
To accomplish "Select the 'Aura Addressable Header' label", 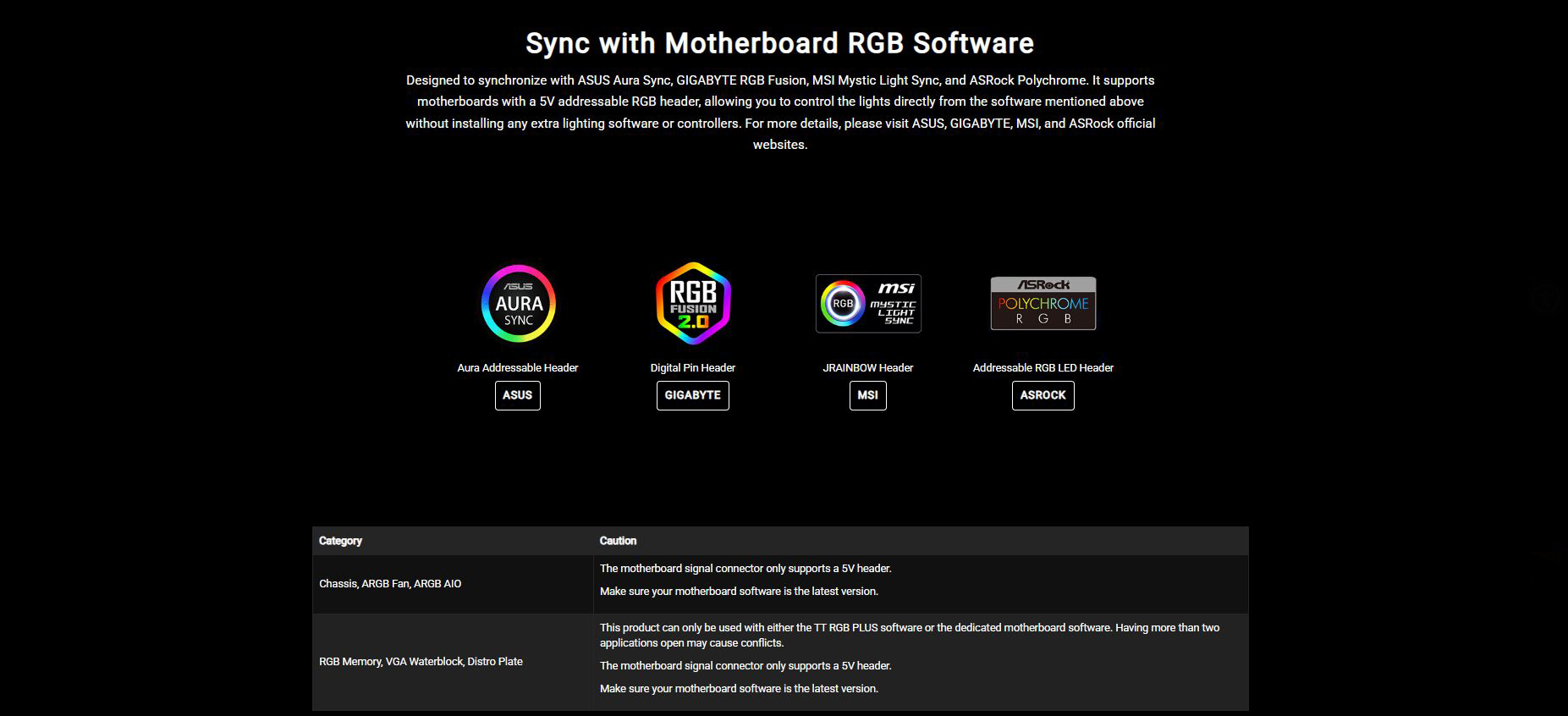I will pyautogui.click(x=518, y=367).
